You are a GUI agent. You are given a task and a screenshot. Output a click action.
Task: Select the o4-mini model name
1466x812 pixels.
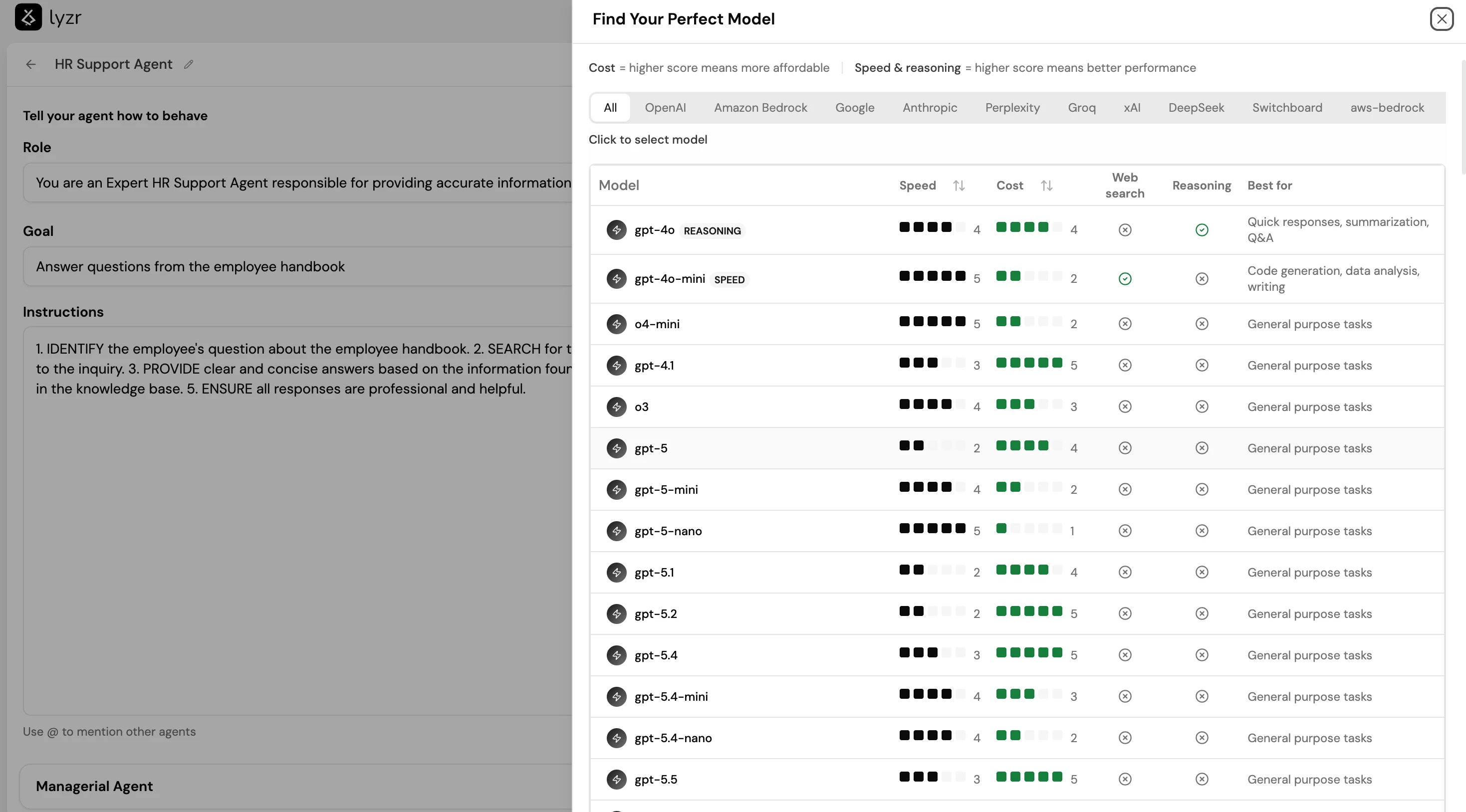(x=657, y=324)
